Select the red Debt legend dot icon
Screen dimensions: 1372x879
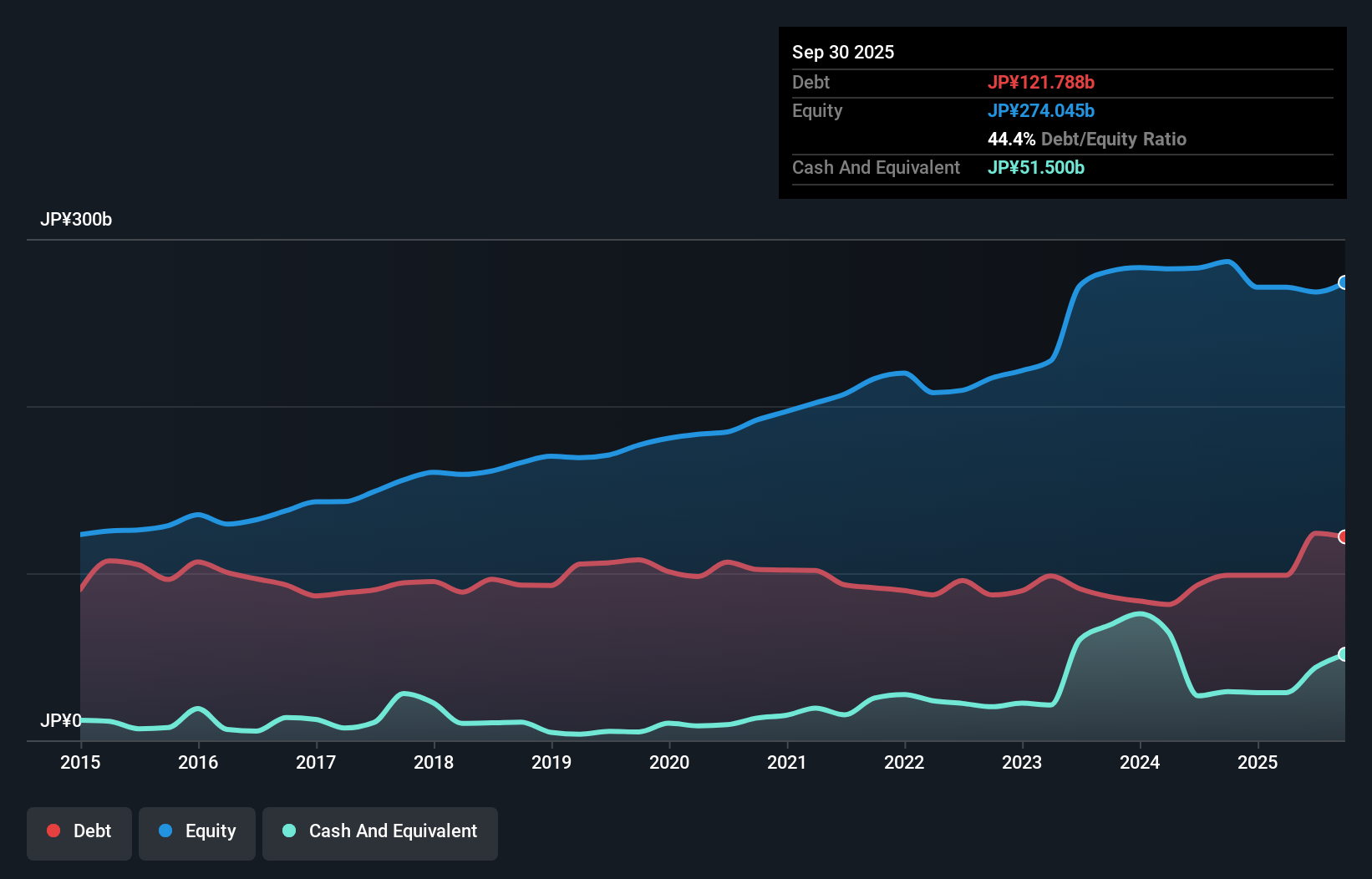click(x=52, y=831)
